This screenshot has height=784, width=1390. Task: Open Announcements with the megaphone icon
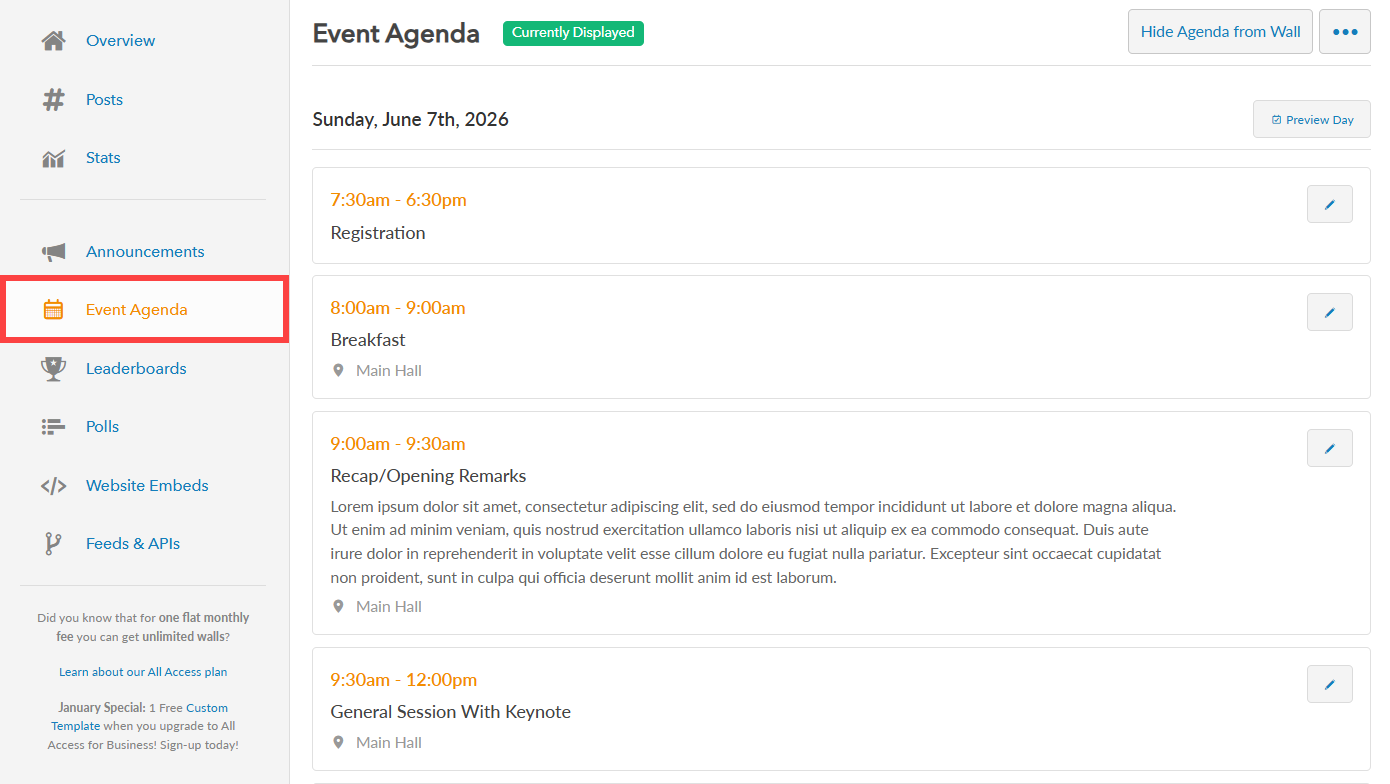52,251
